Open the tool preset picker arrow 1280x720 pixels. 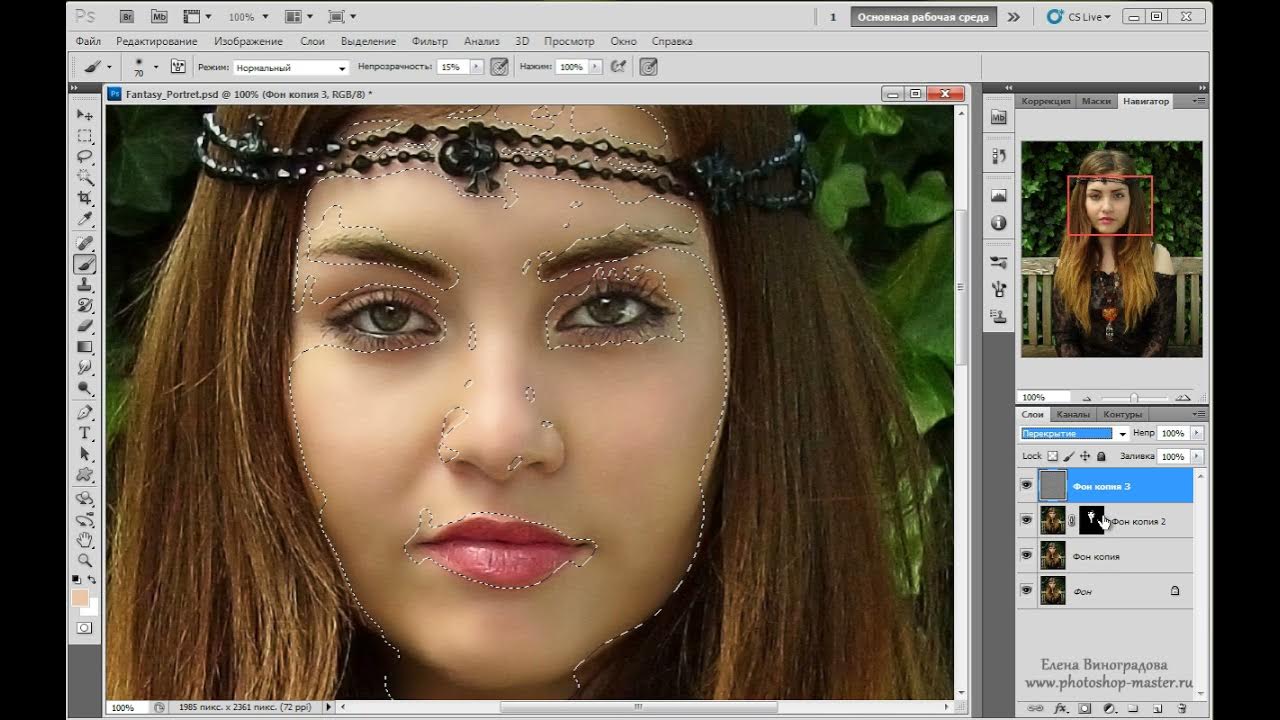pyautogui.click(x=109, y=67)
